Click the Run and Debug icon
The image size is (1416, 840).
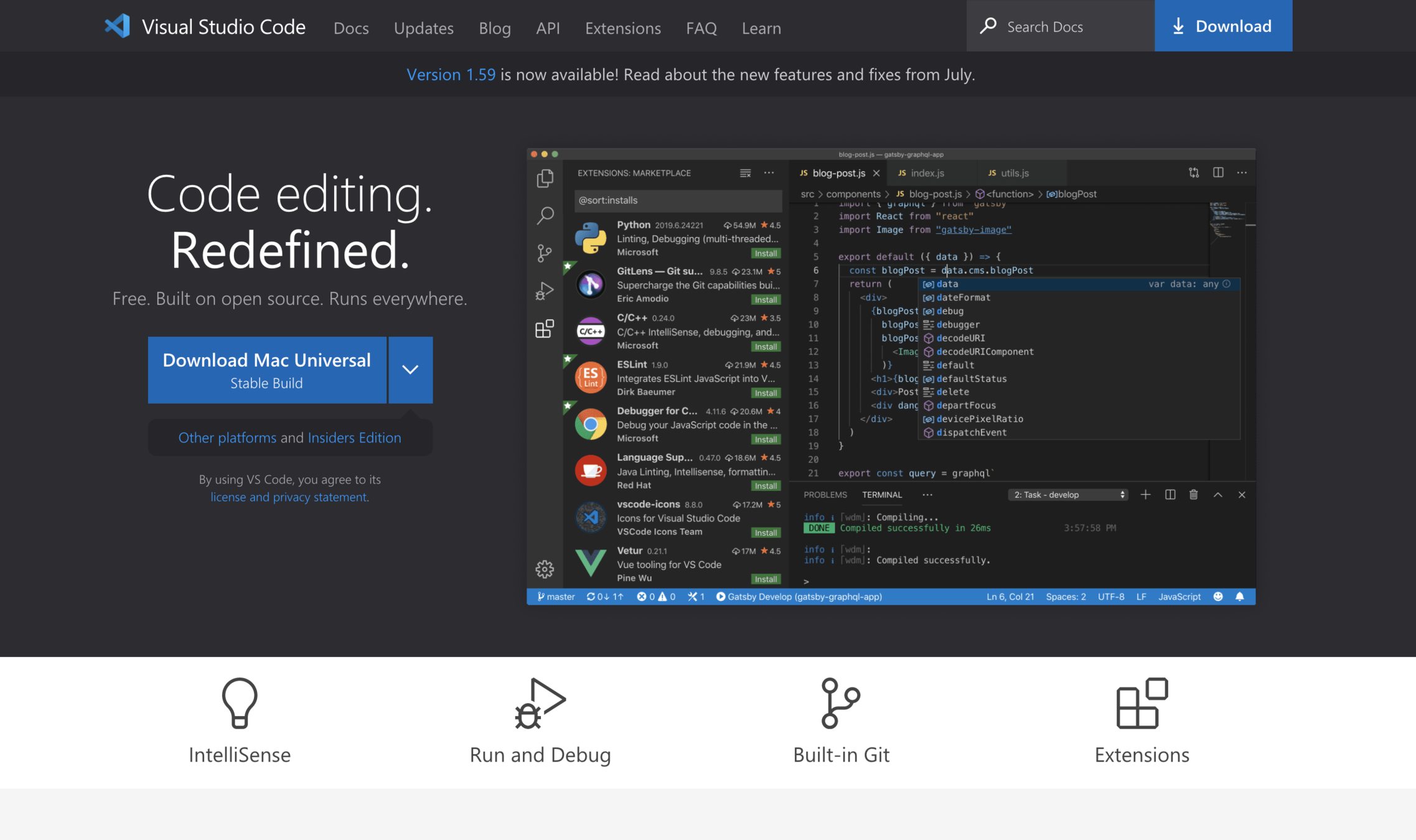[x=540, y=702]
